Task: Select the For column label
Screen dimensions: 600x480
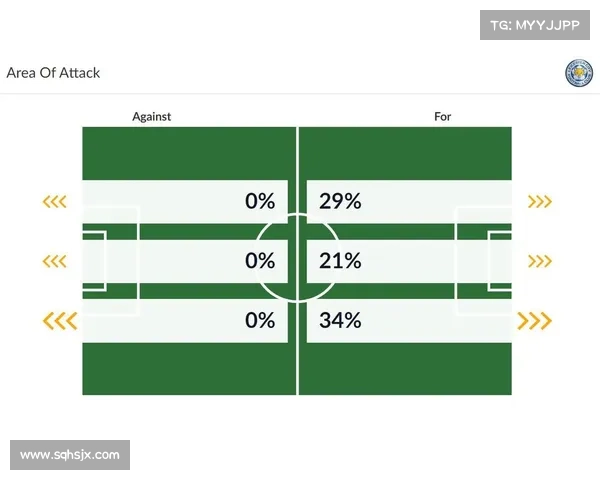Action: (x=443, y=116)
